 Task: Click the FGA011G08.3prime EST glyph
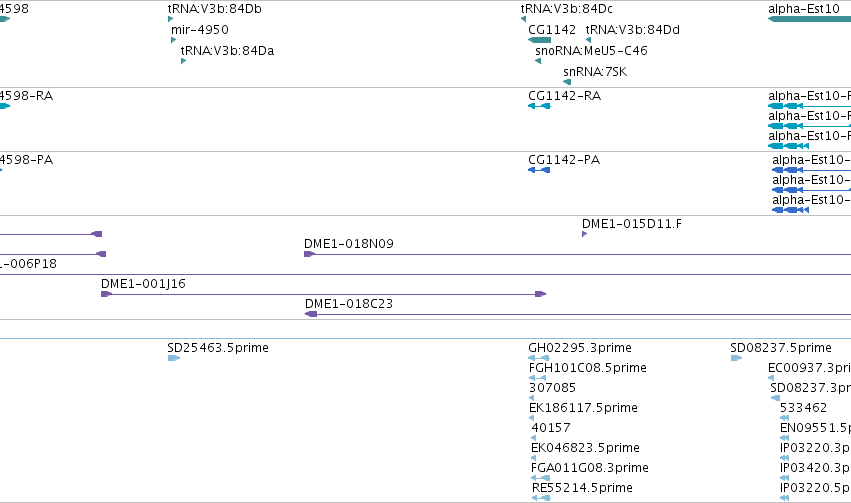(x=541, y=478)
